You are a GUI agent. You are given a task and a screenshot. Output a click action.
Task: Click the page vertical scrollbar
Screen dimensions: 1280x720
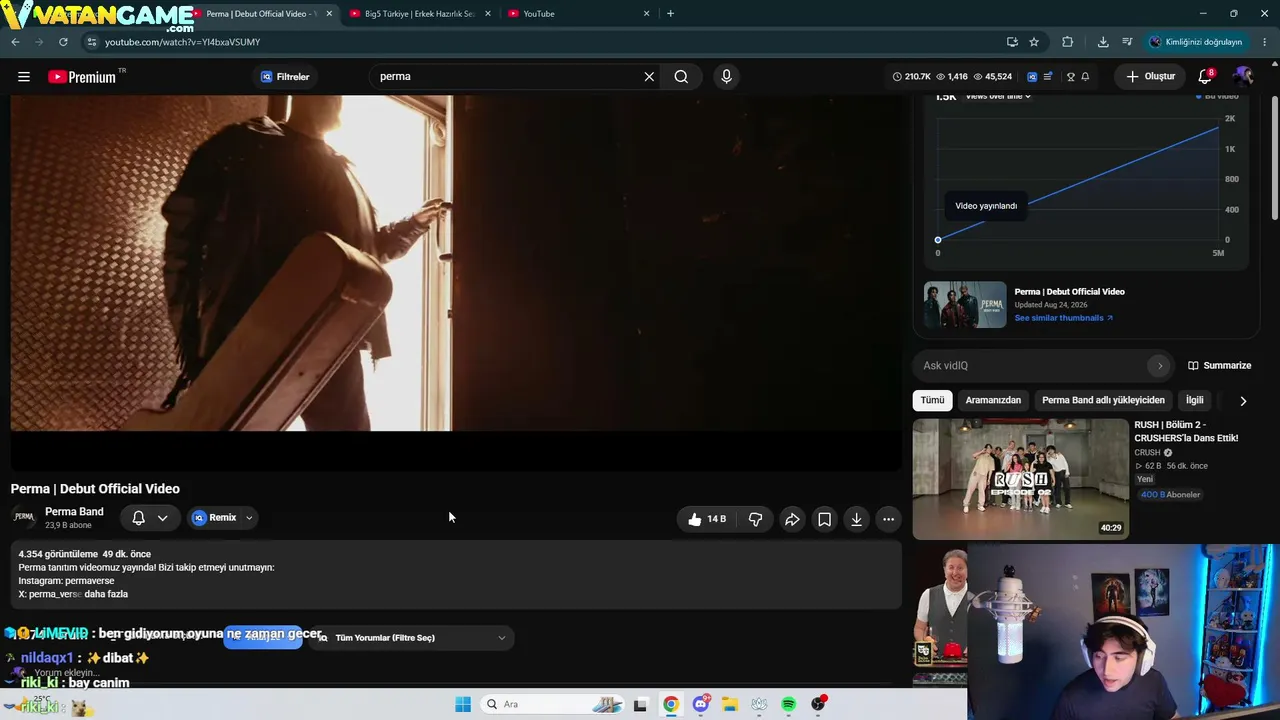click(x=1274, y=158)
